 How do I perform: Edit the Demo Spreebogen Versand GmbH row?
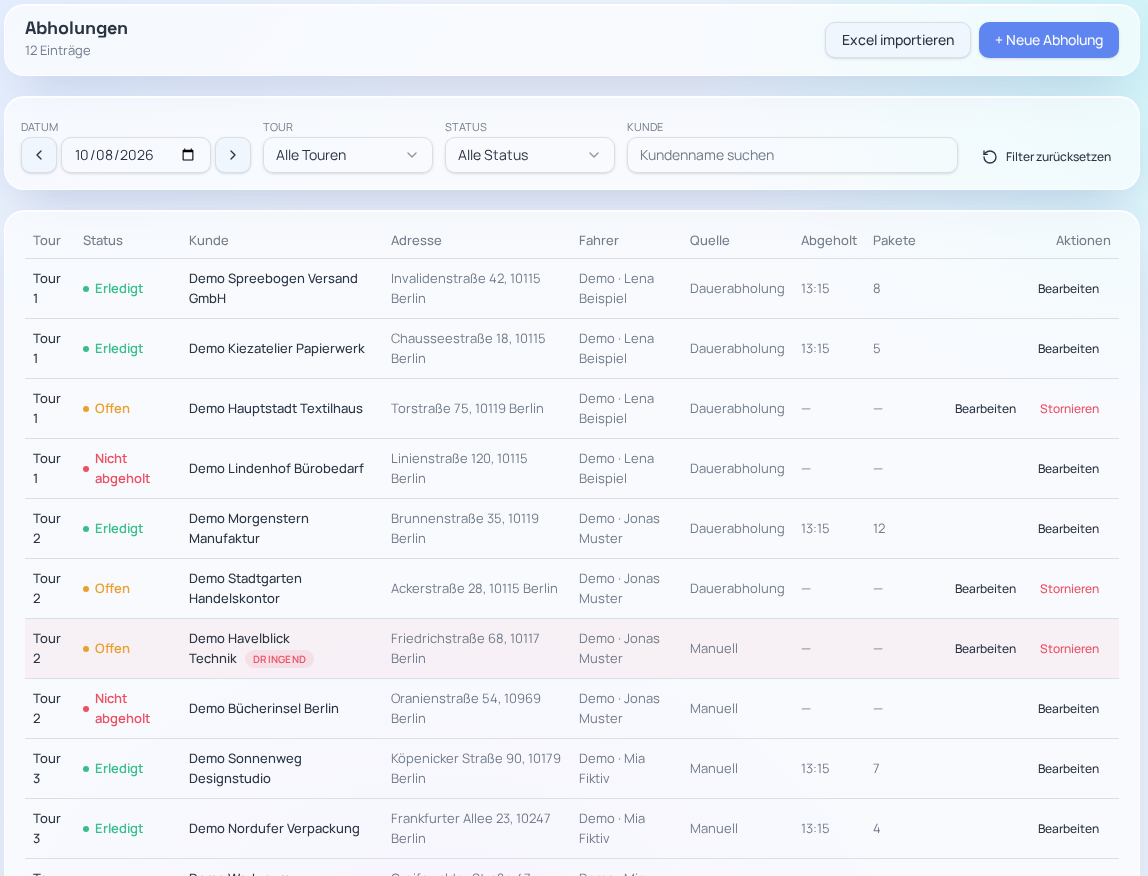click(x=1068, y=289)
